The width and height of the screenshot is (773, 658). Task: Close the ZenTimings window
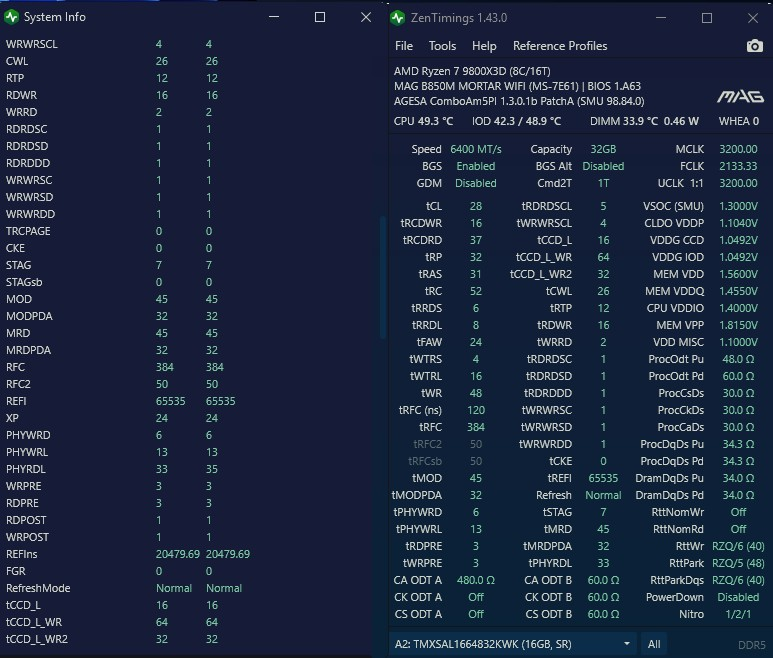753,18
